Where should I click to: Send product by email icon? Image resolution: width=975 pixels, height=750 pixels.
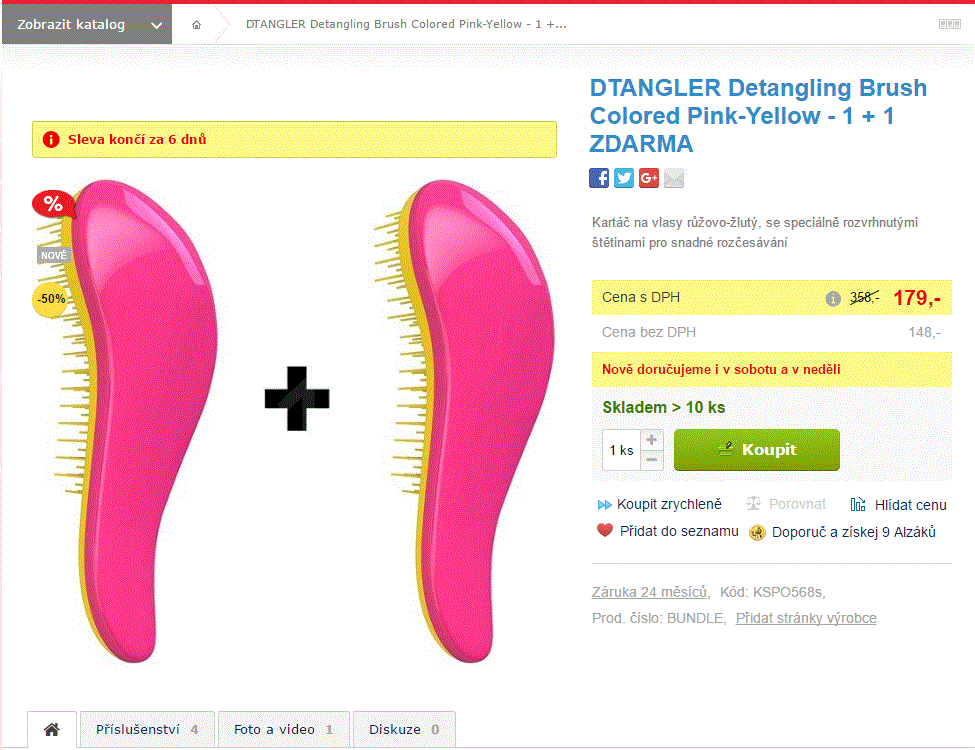pyautogui.click(x=674, y=178)
